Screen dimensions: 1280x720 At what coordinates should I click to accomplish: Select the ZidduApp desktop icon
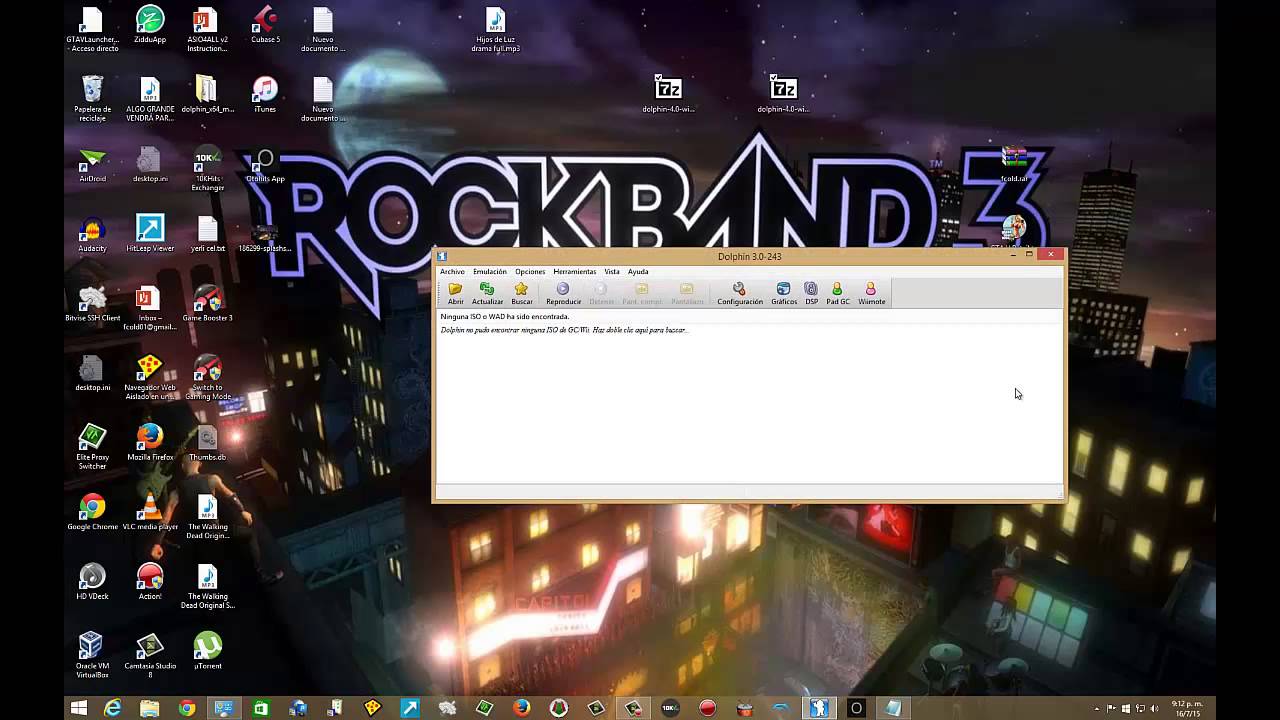150,26
